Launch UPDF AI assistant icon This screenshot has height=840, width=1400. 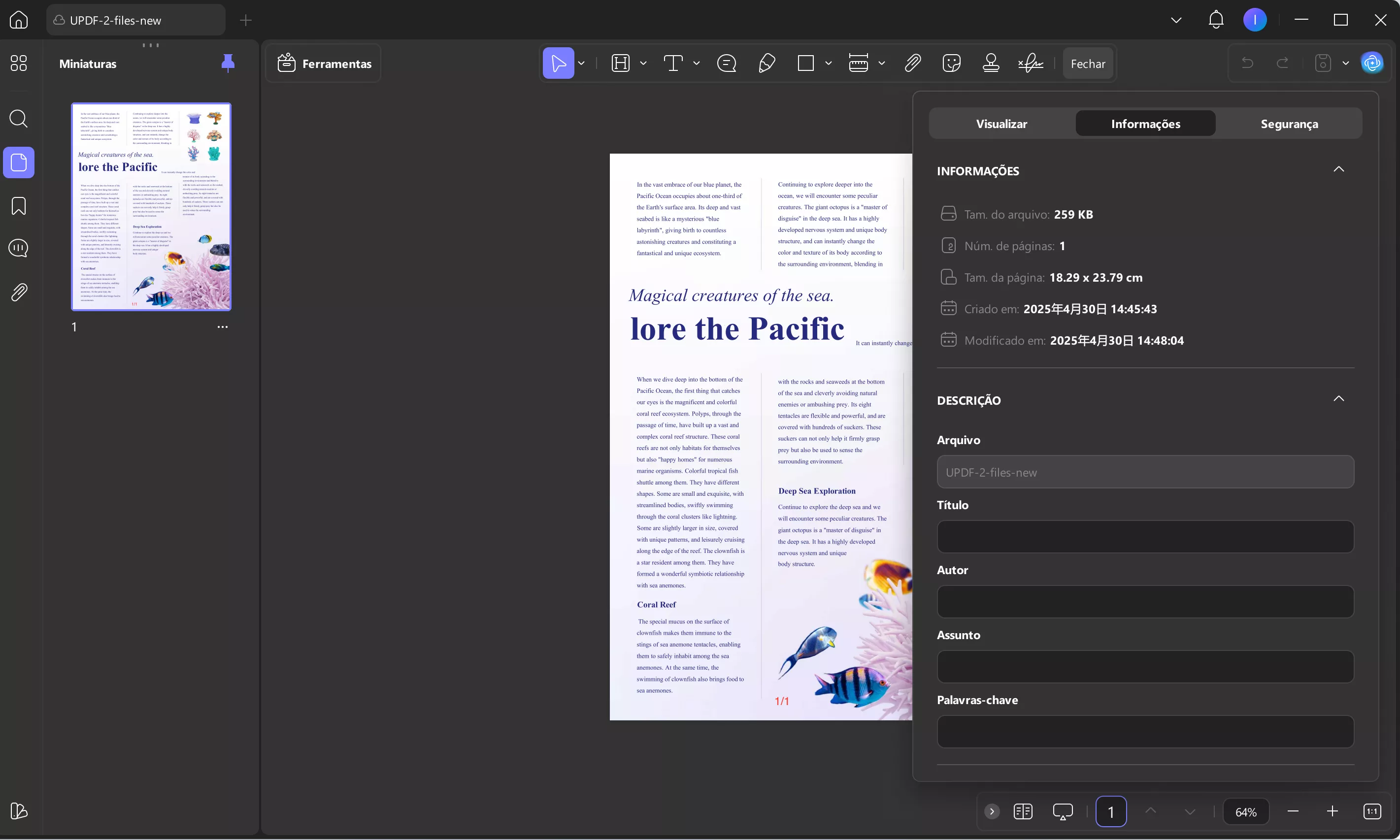(x=1372, y=64)
